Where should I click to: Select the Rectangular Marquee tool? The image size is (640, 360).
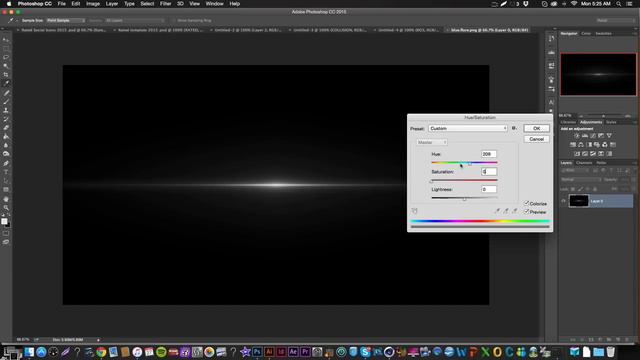click(6, 49)
